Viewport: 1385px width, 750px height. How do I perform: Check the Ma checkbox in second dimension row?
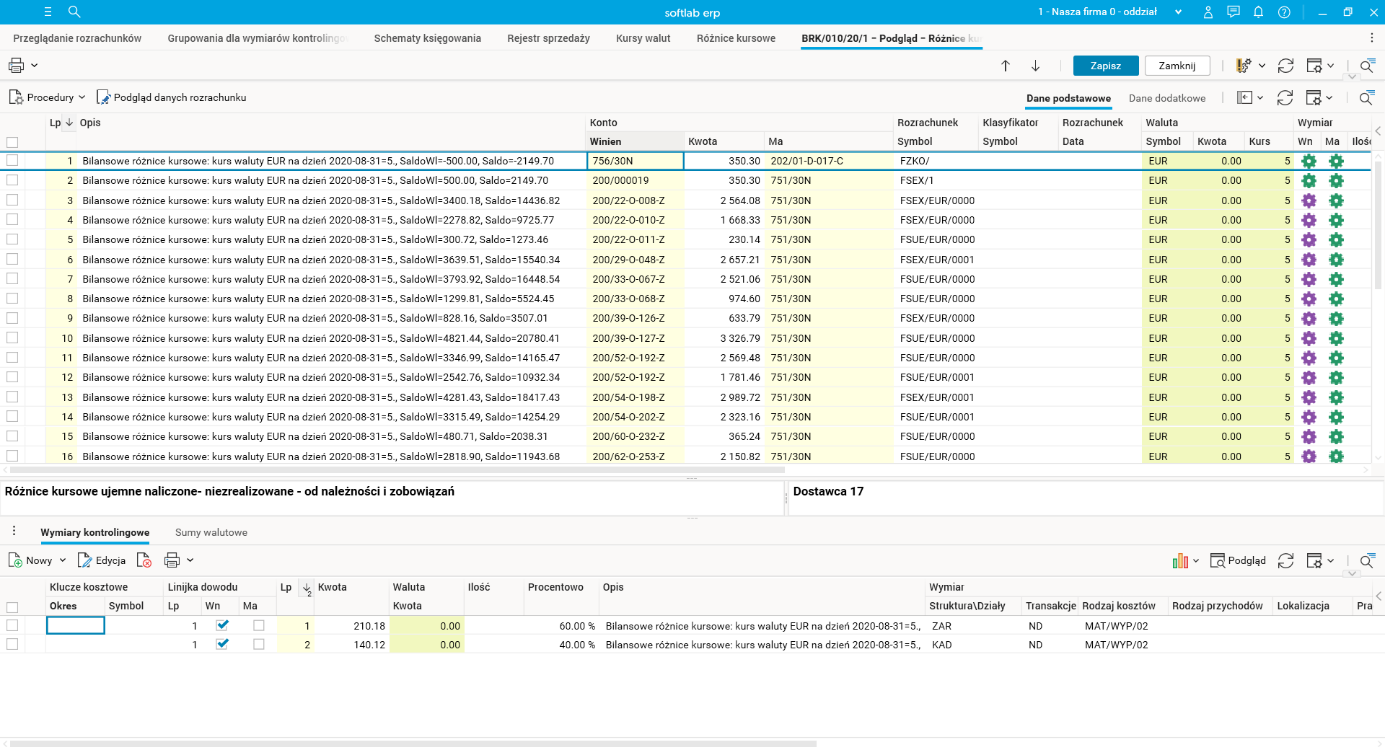pos(258,645)
